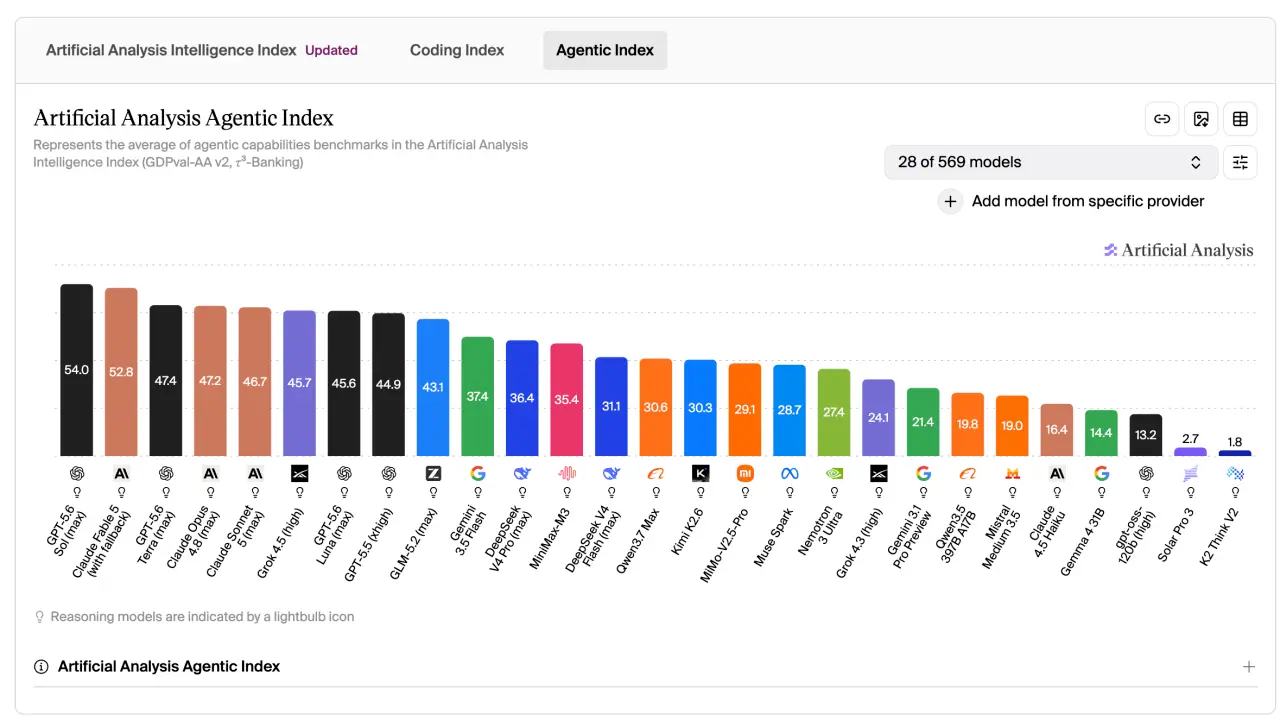
Task: Click the 1.8 value above K2 Think V2
Action: click(x=1235, y=441)
